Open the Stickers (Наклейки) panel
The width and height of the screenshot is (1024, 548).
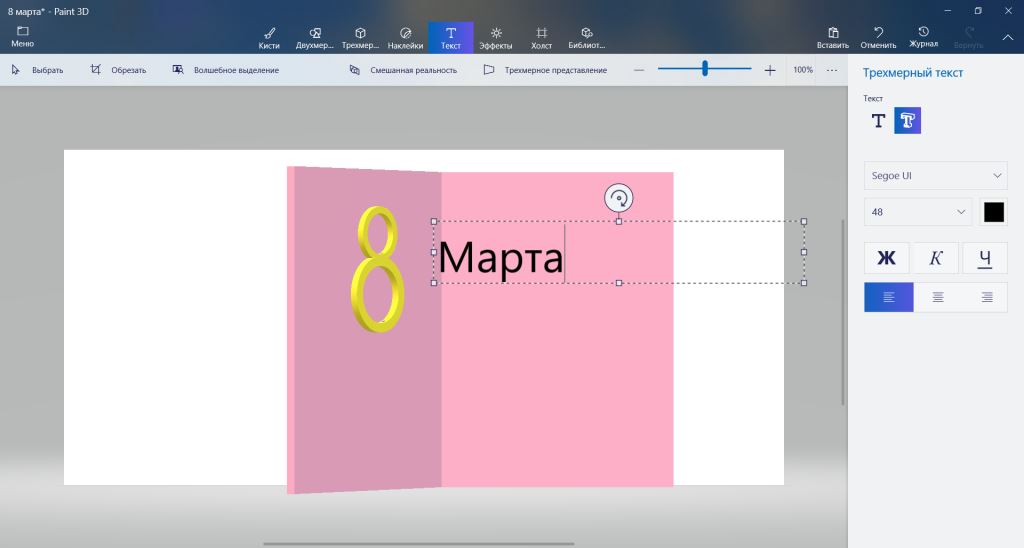(405, 37)
